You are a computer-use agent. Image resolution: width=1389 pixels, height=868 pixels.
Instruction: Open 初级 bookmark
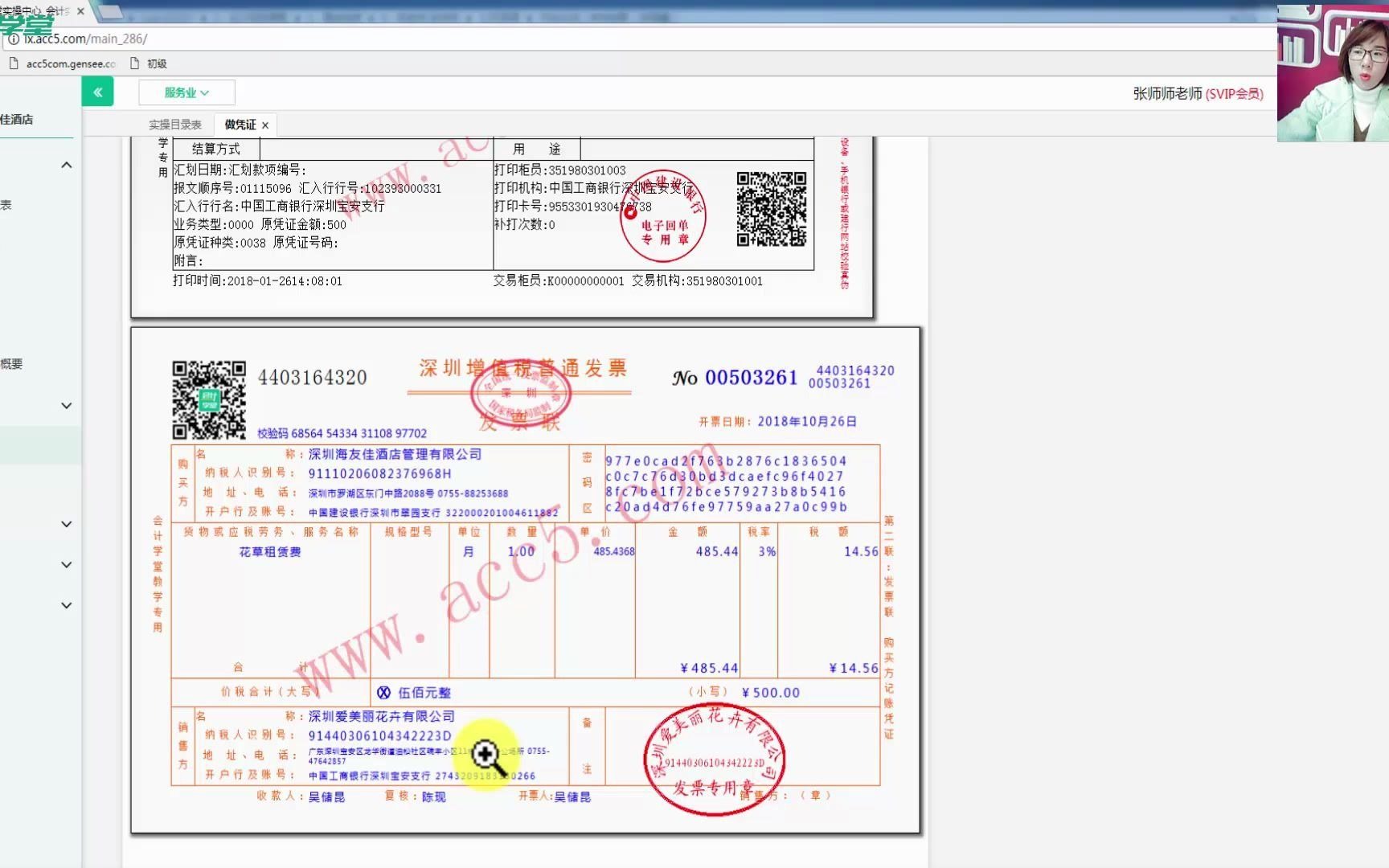[x=149, y=63]
